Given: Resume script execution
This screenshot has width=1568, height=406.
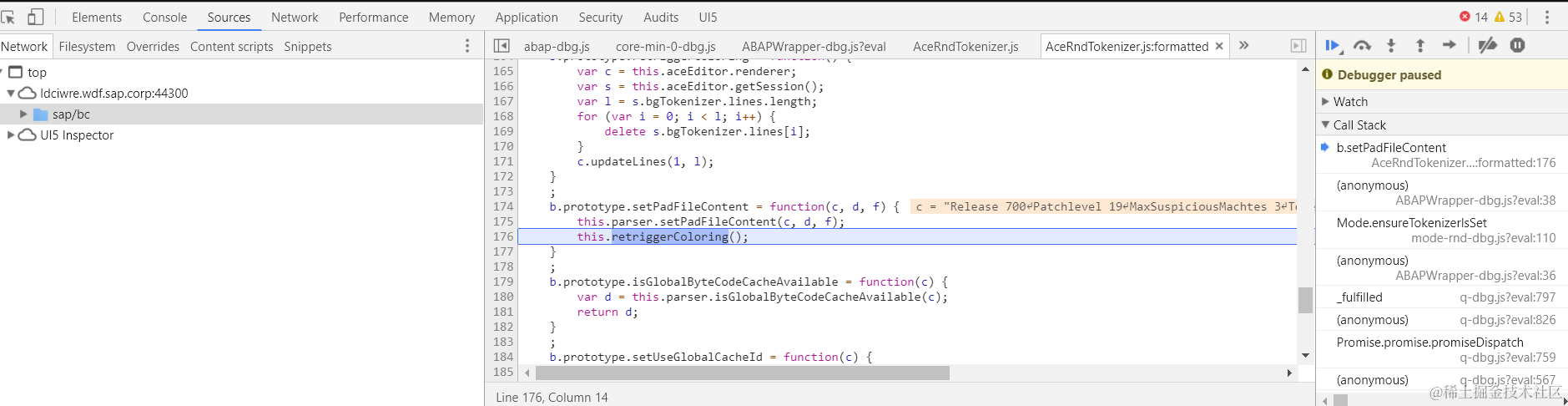Looking at the screenshot, I should pos(1333,45).
